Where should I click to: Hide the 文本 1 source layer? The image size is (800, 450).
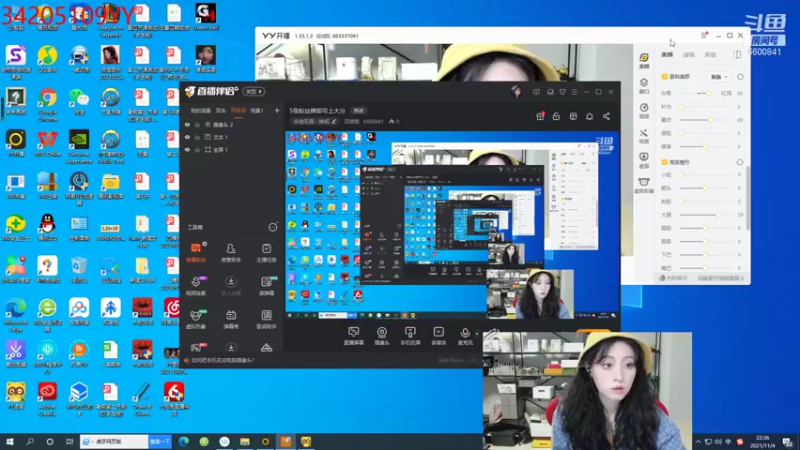pyautogui.click(x=187, y=137)
